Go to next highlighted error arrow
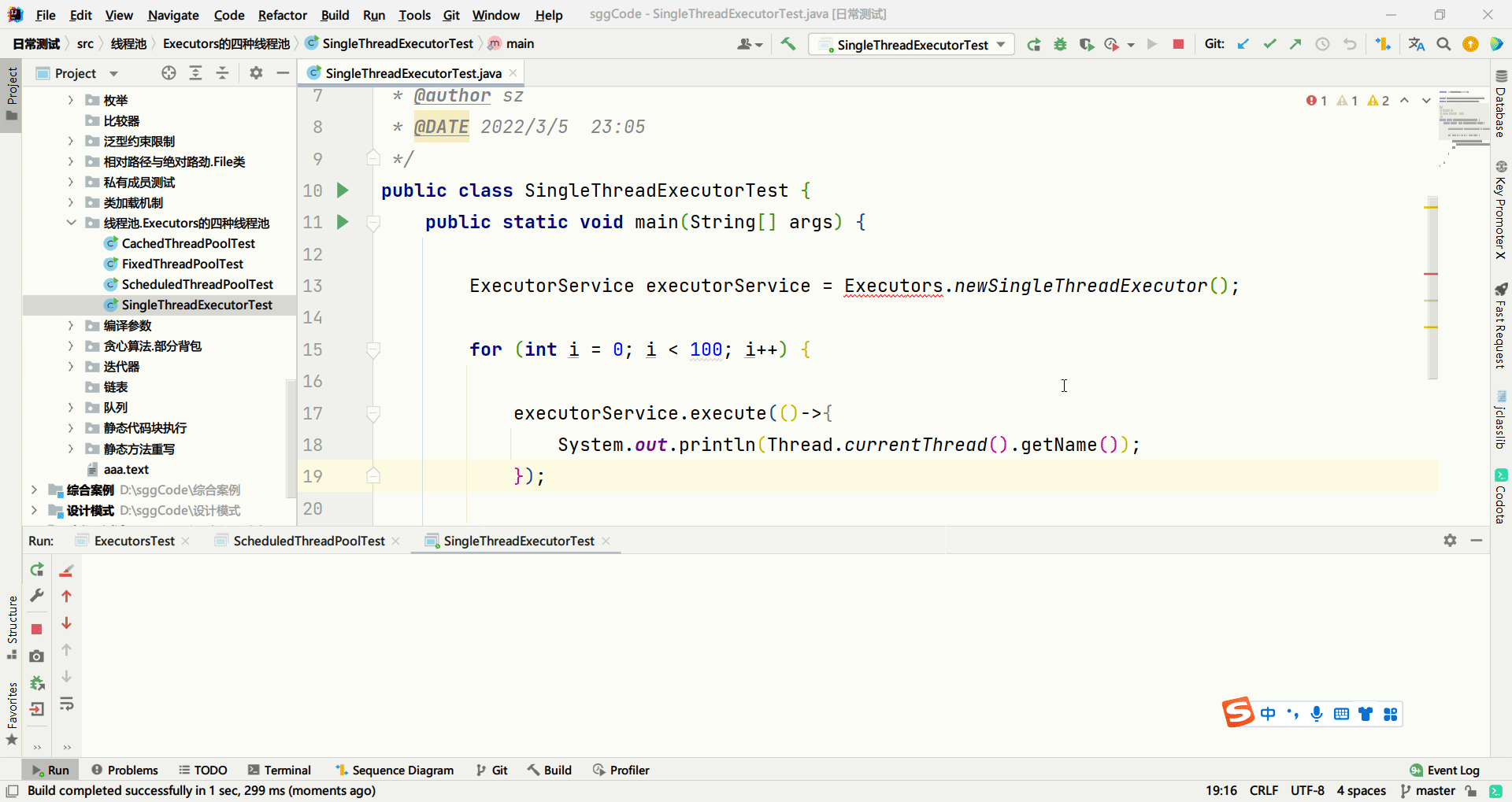This screenshot has height=802, width=1512. pos(1426,101)
